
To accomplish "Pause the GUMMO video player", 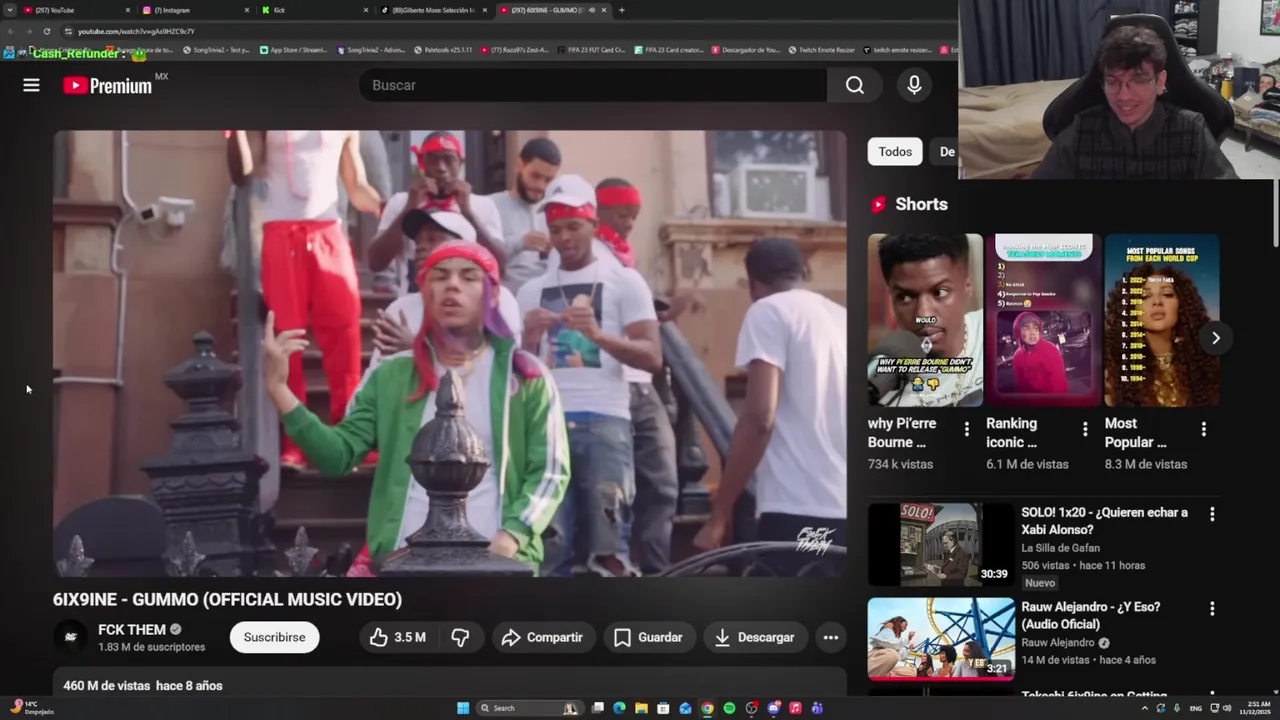I will 450,353.
